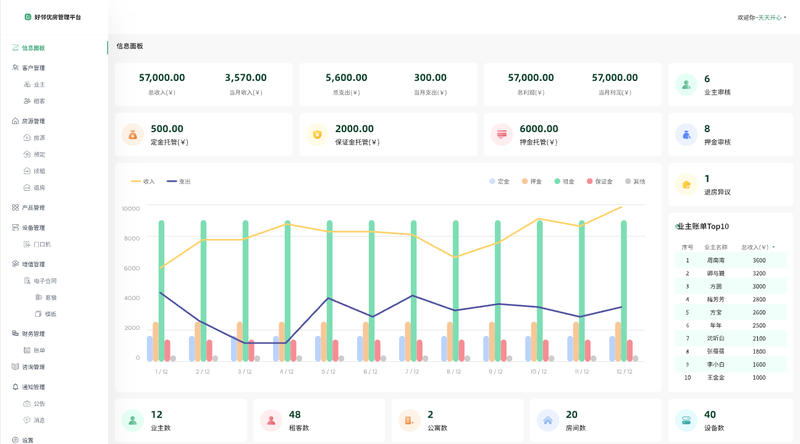Select the 信息面板 page tab

click(x=130, y=46)
